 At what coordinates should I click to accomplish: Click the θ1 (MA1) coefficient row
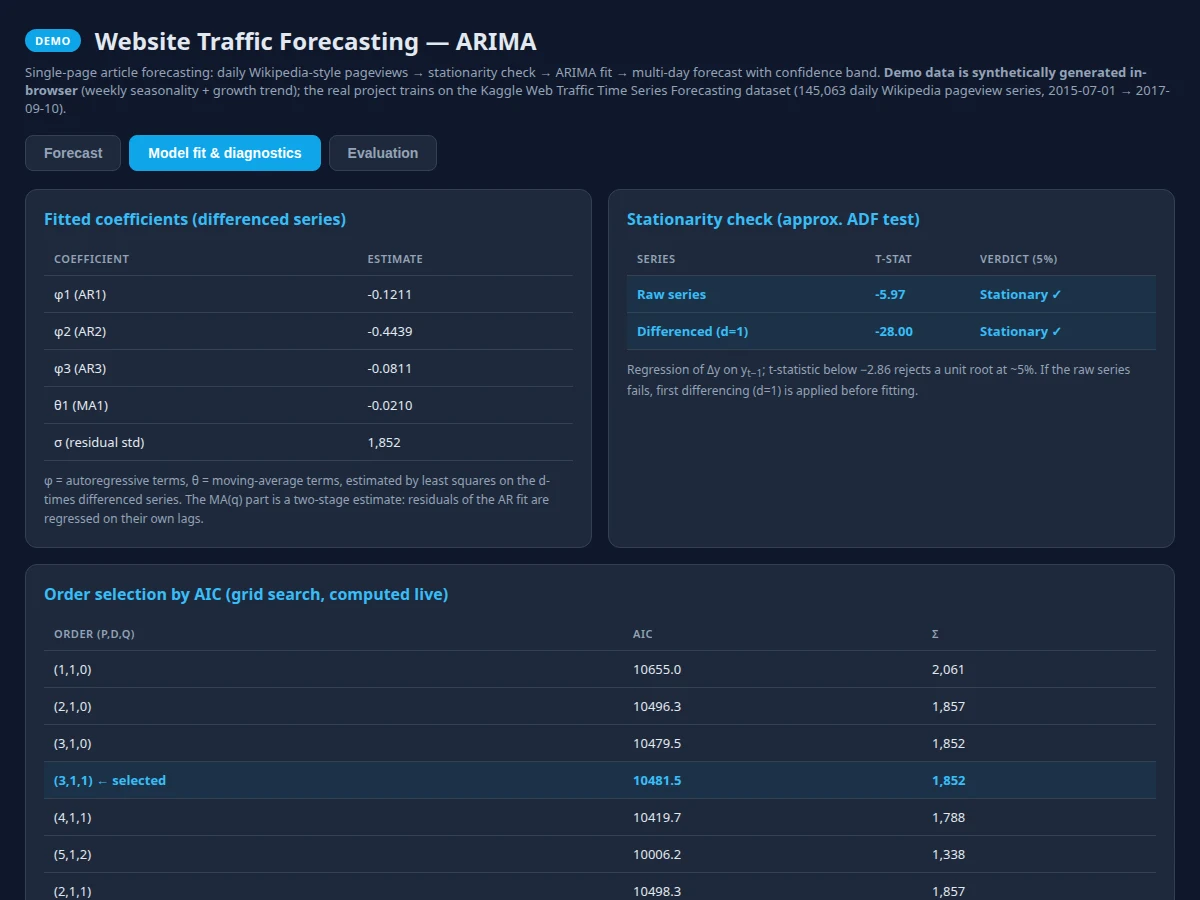point(308,405)
